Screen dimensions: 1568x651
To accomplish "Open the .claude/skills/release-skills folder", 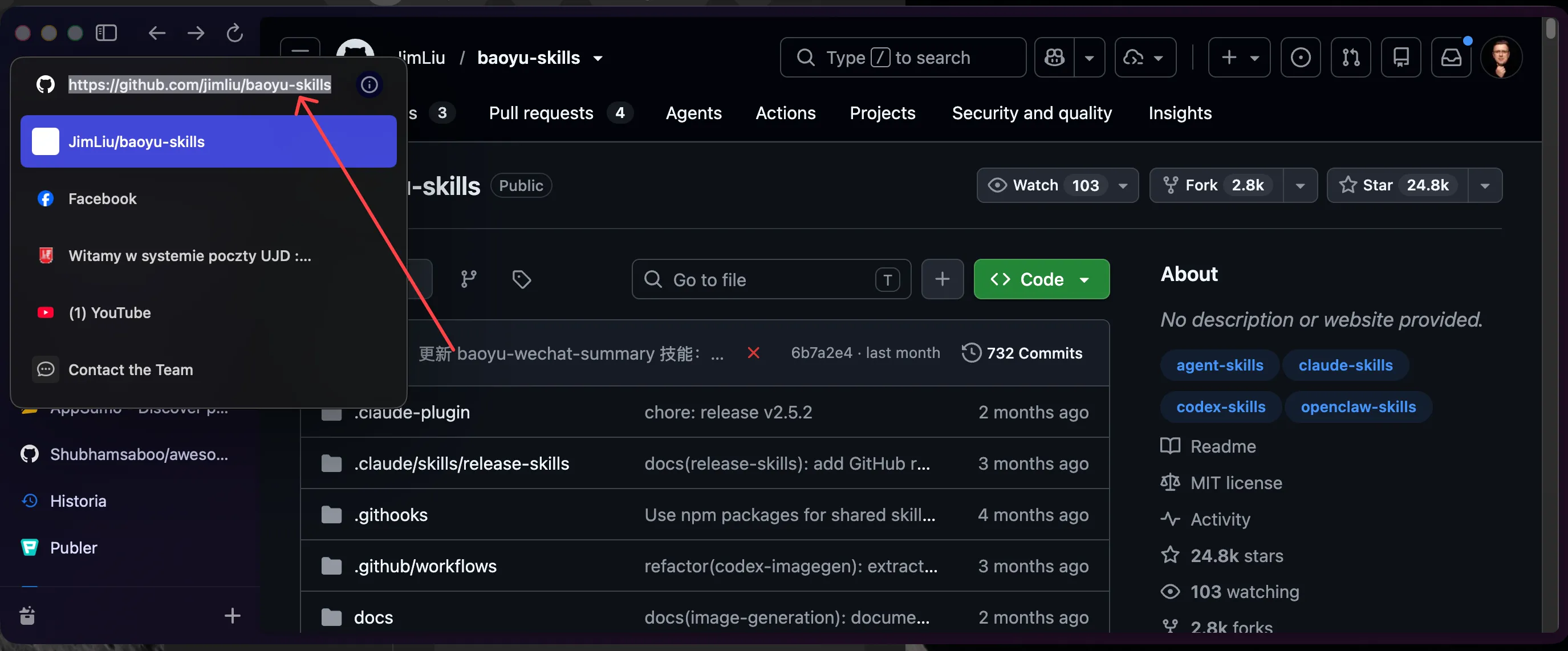I will (x=461, y=463).
